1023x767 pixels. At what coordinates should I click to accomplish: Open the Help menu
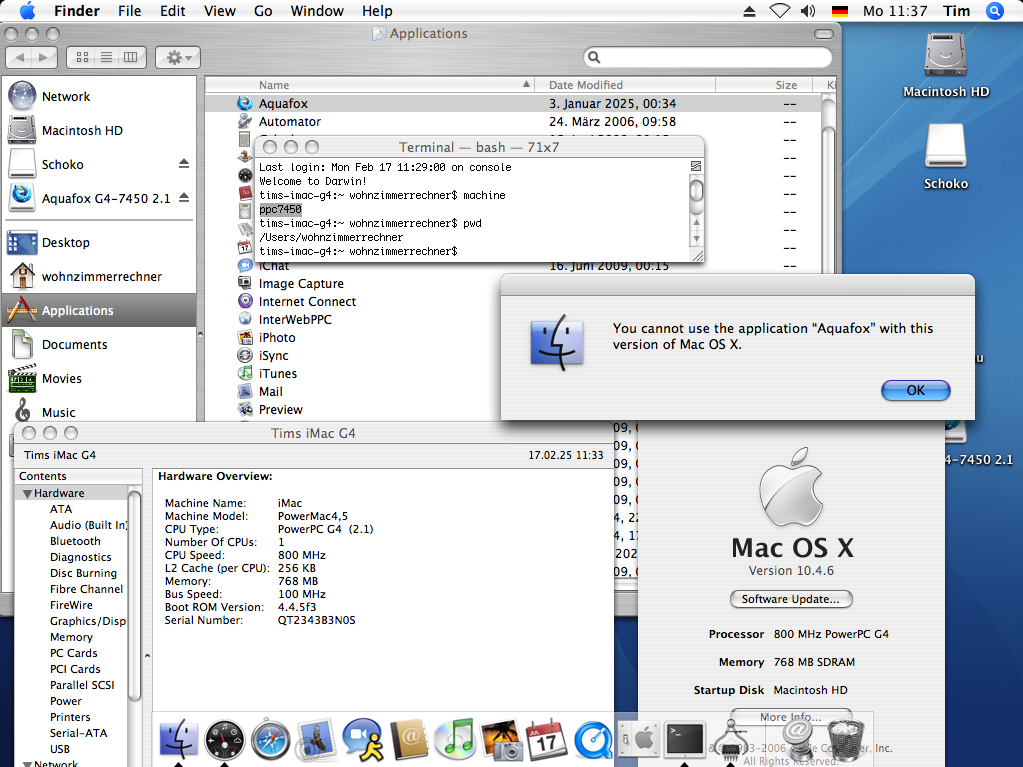377,11
